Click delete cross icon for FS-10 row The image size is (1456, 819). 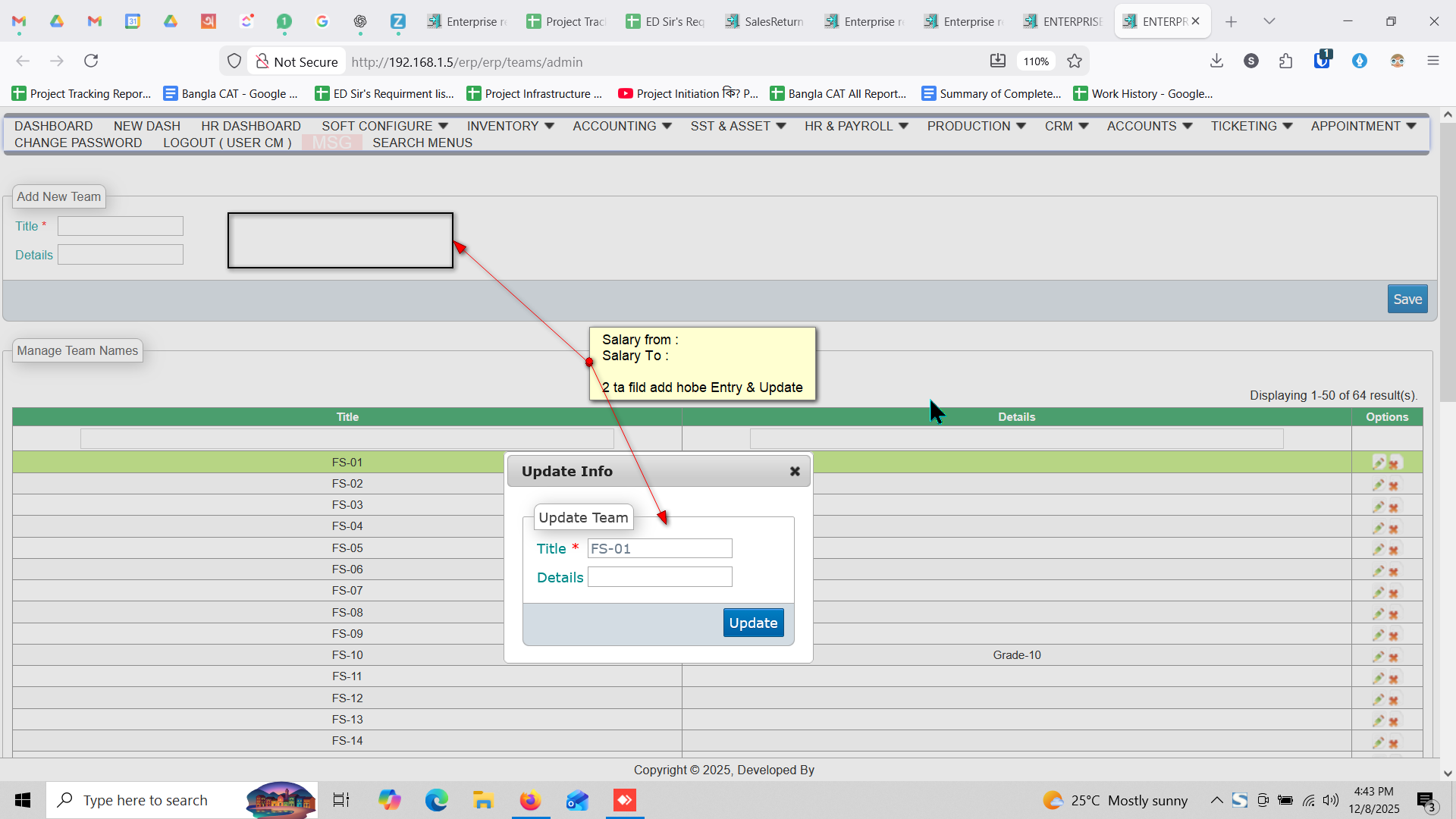(x=1394, y=657)
